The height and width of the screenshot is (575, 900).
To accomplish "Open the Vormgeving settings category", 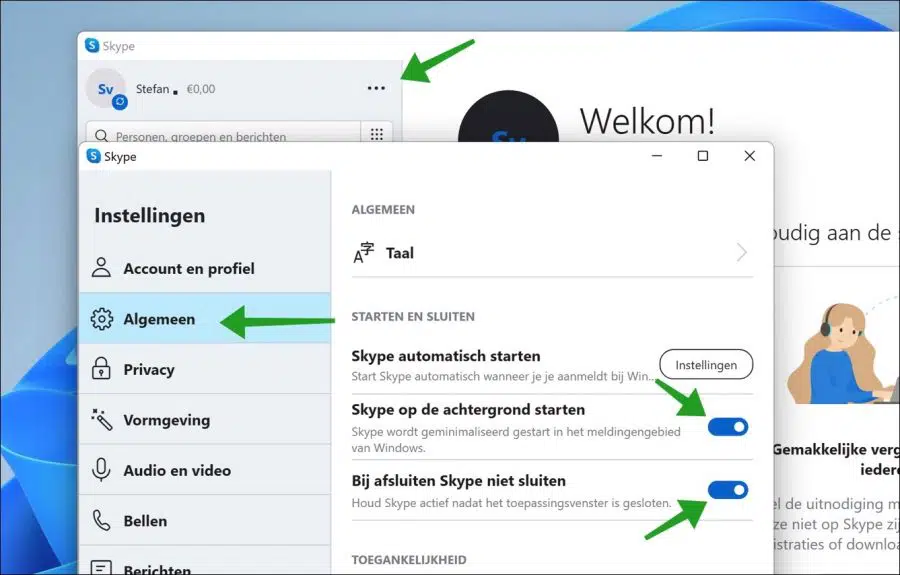I will [x=205, y=419].
